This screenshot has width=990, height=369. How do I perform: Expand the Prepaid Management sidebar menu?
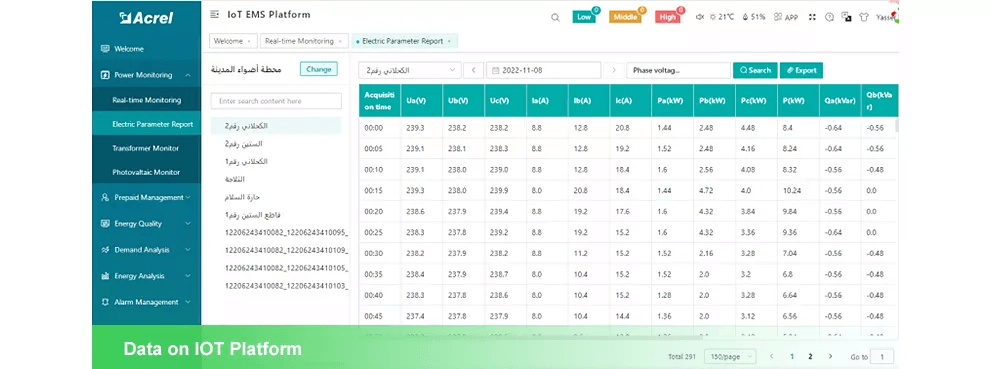click(x=146, y=197)
